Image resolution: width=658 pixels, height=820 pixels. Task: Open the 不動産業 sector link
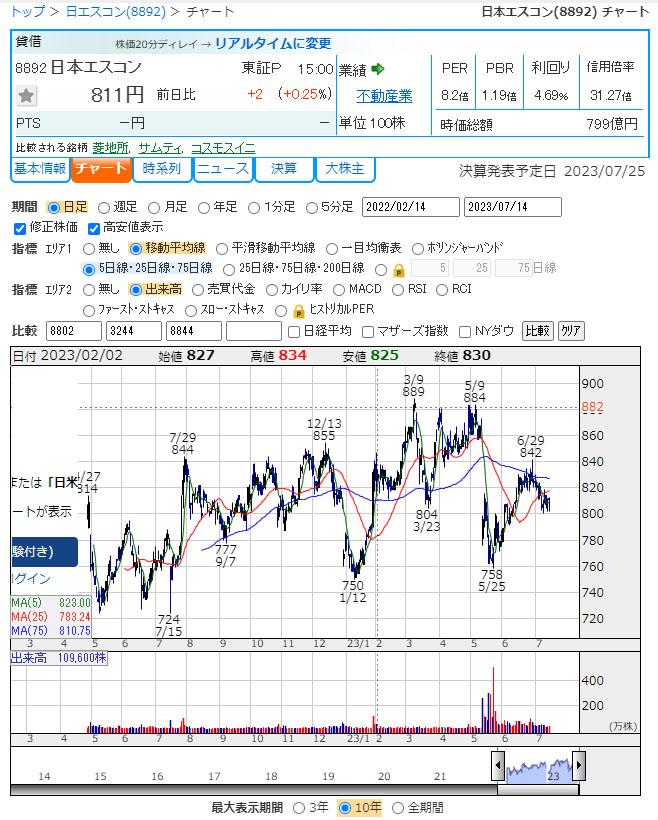point(384,96)
